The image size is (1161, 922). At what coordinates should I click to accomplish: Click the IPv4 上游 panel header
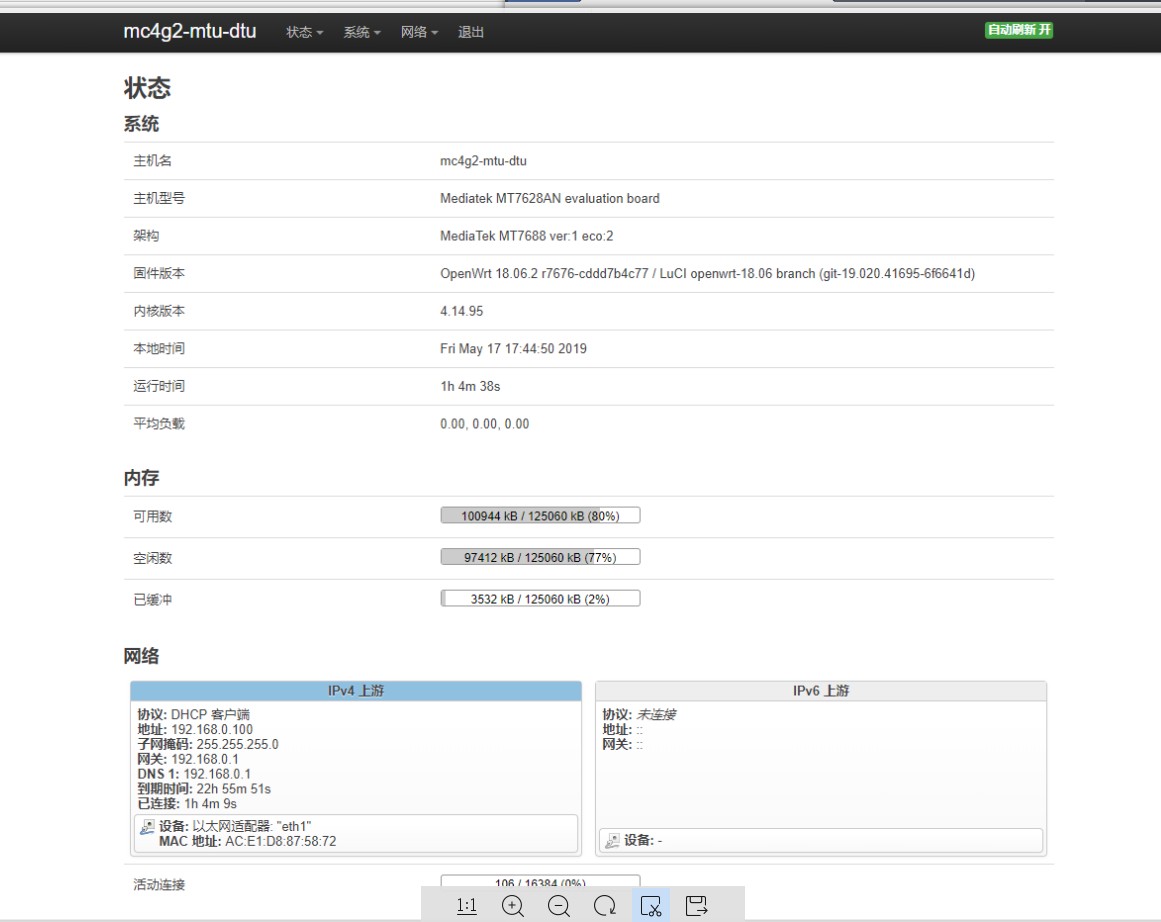tap(356, 691)
